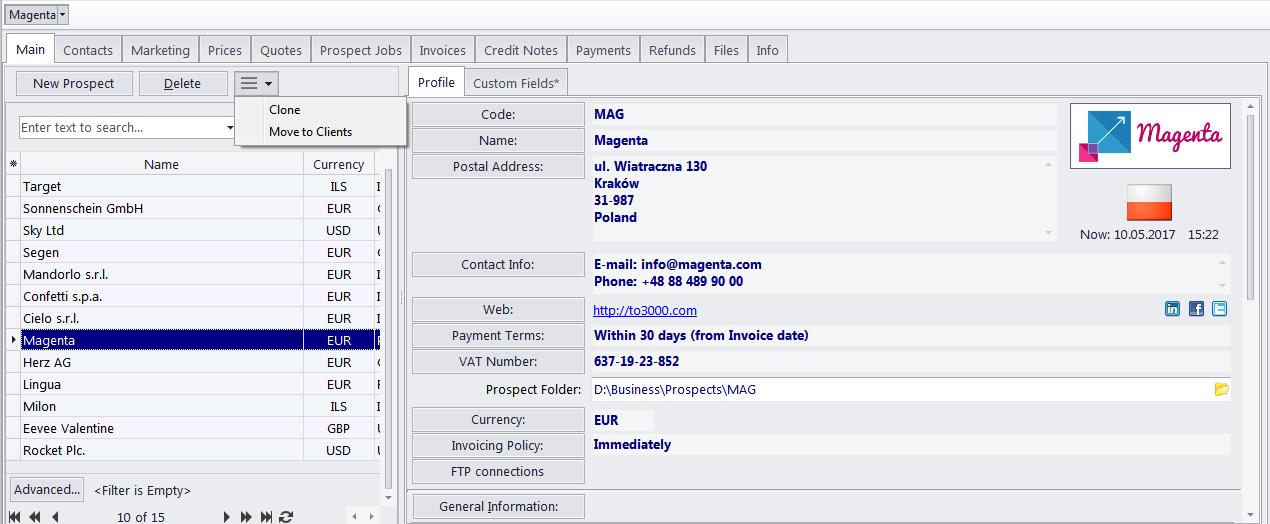Open the LinkedIn profile icon
Screen dimensions: 1270x524
(1172, 309)
